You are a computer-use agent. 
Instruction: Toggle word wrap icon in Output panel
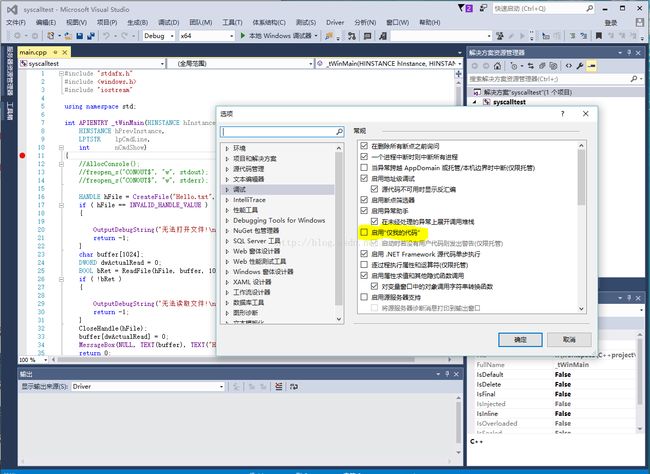coord(294,386)
